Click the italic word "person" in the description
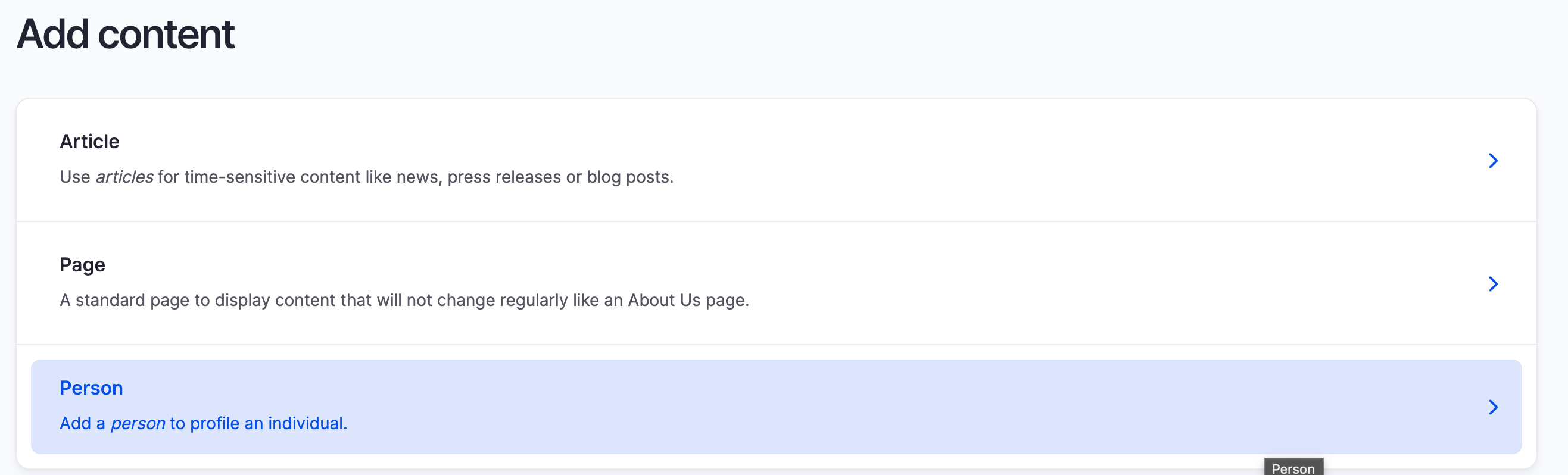Viewport: 1568px width, 475px height. point(138,423)
